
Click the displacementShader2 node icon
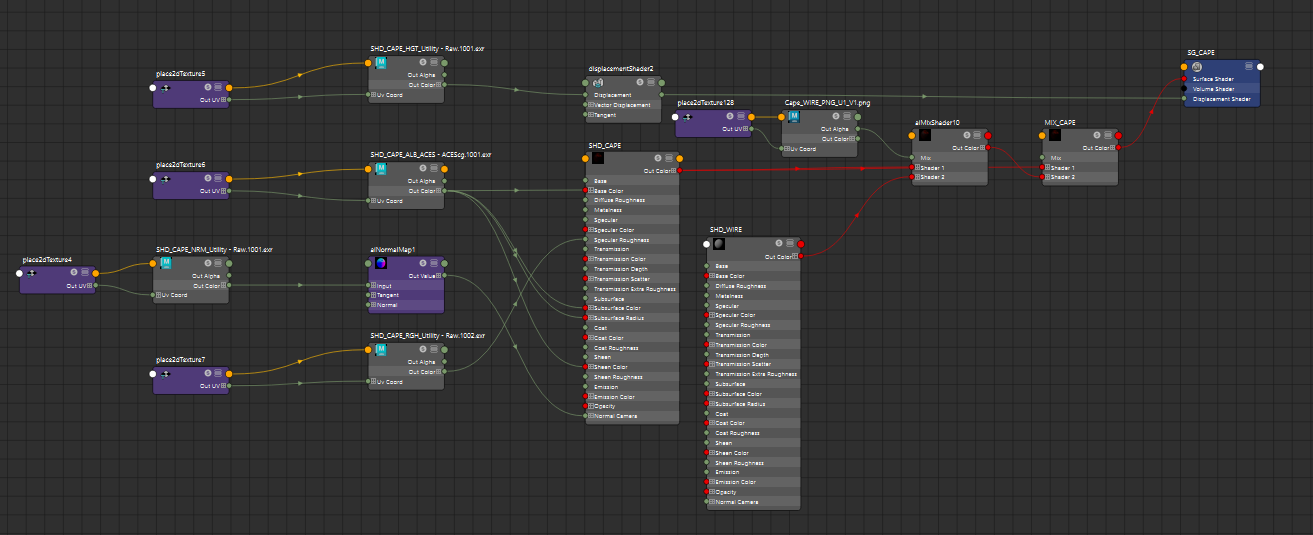(x=598, y=83)
